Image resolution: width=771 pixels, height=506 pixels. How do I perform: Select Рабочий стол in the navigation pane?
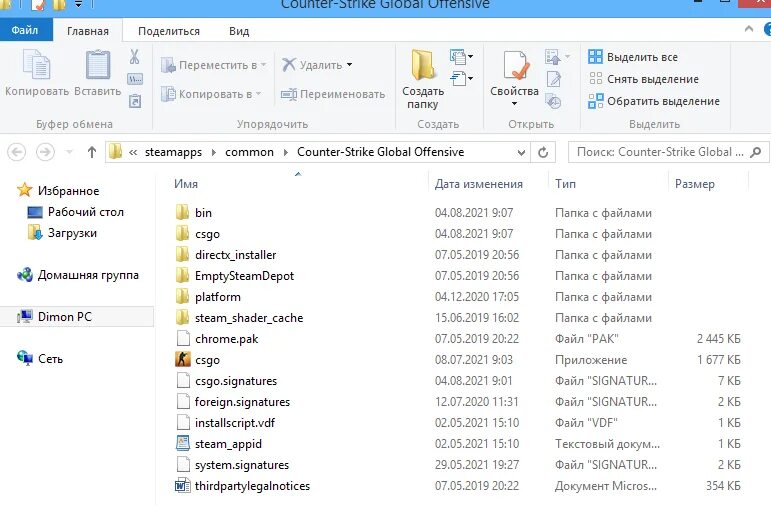point(75,212)
